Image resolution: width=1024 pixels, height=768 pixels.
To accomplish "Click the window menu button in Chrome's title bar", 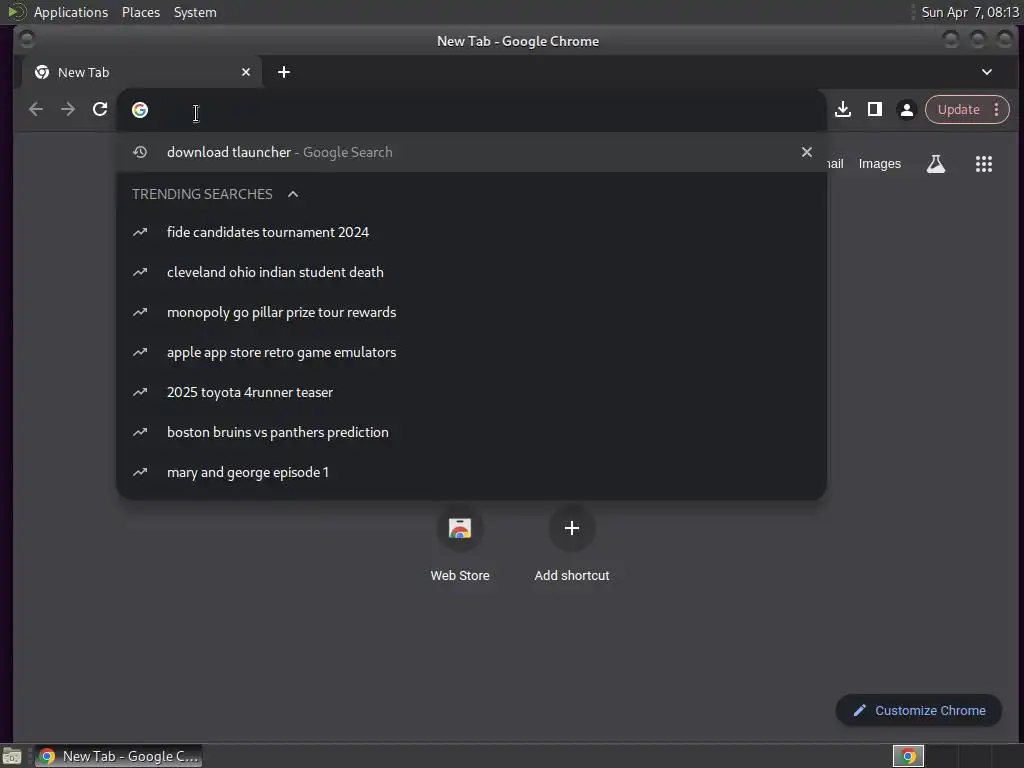I will click(x=27, y=40).
